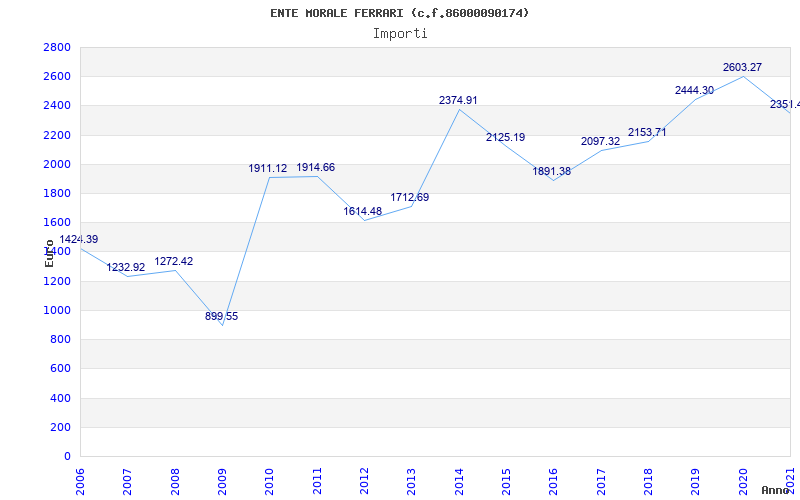Click x-axis year 2018

click(648, 481)
